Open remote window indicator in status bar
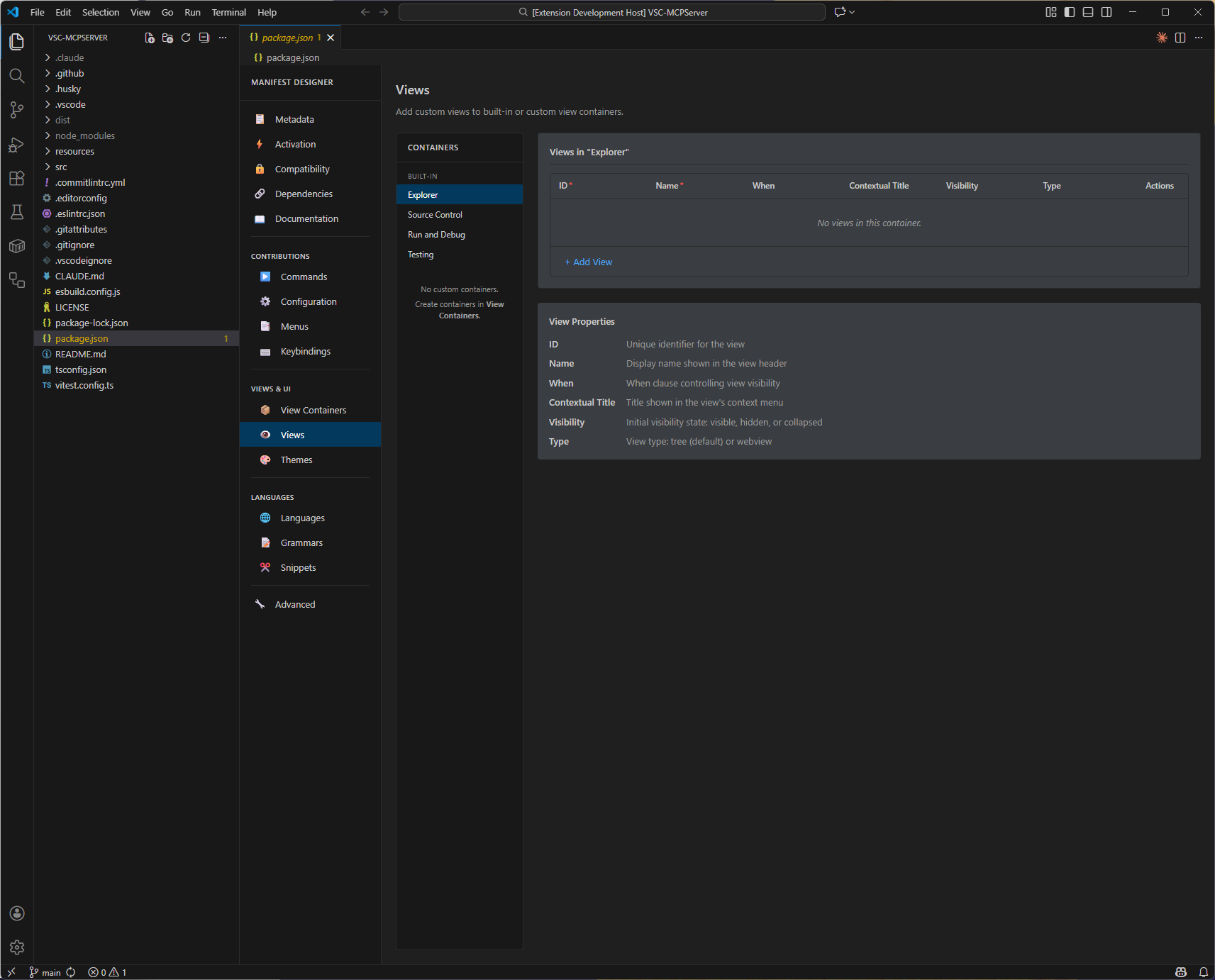The height and width of the screenshot is (980, 1215). pos(11,972)
